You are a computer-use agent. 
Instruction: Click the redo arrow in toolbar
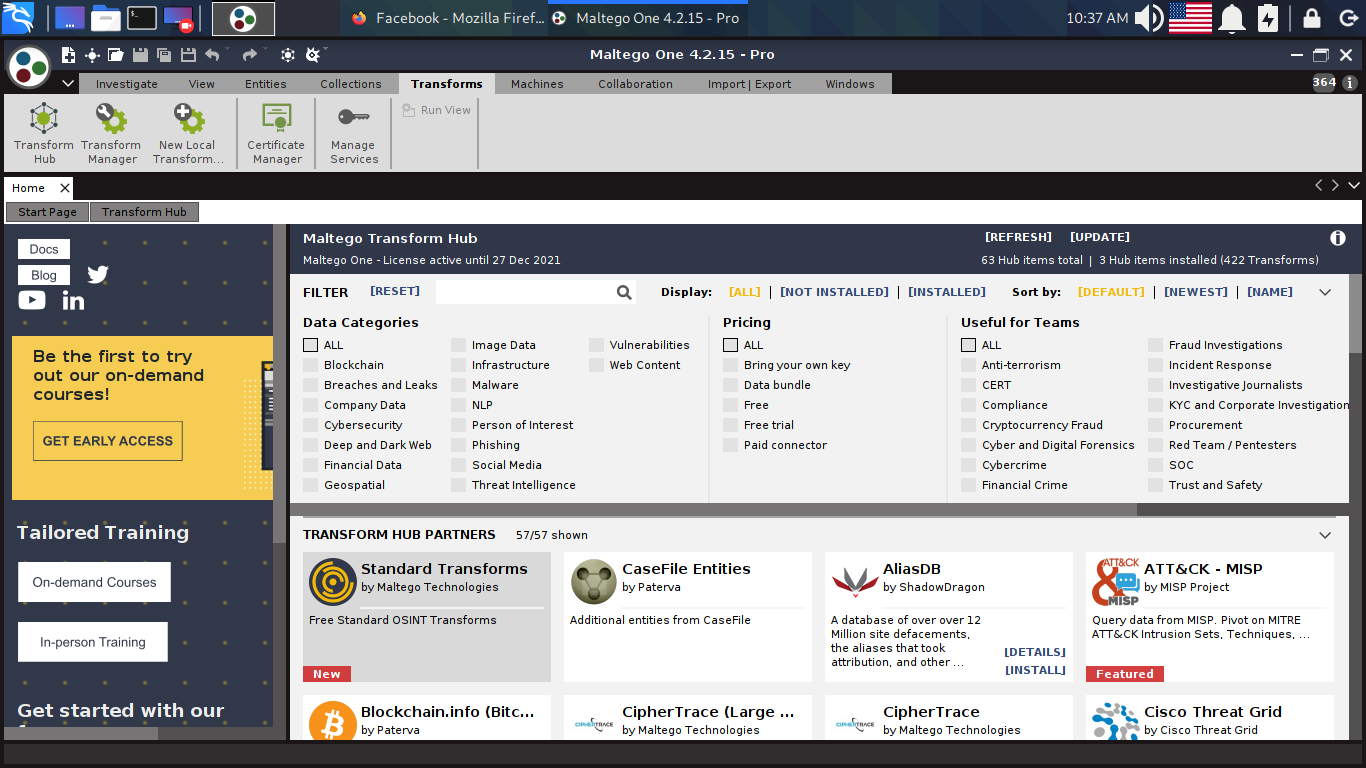click(x=249, y=55)
